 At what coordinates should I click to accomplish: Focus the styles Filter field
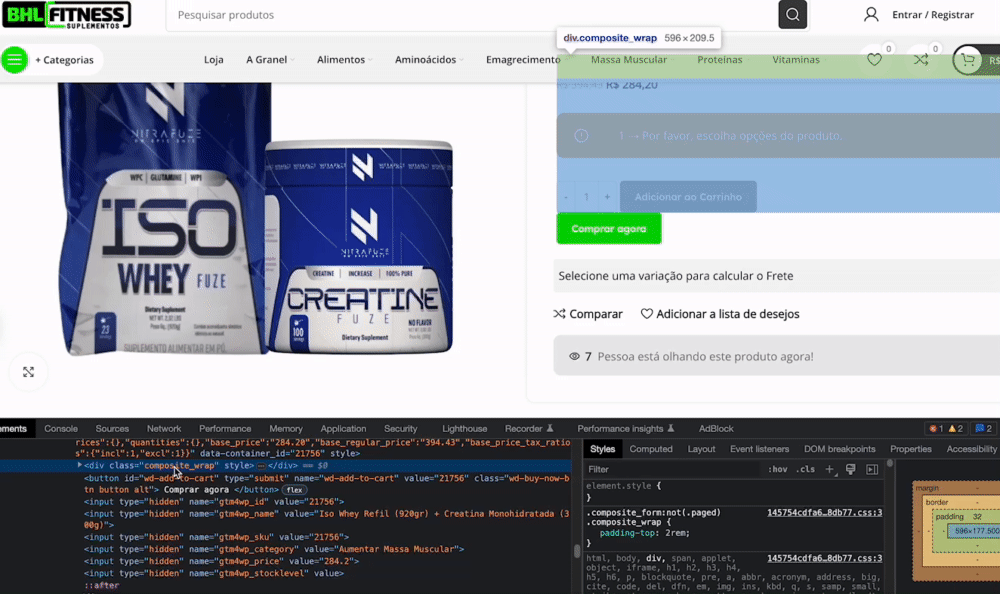[x=673, y=469]
